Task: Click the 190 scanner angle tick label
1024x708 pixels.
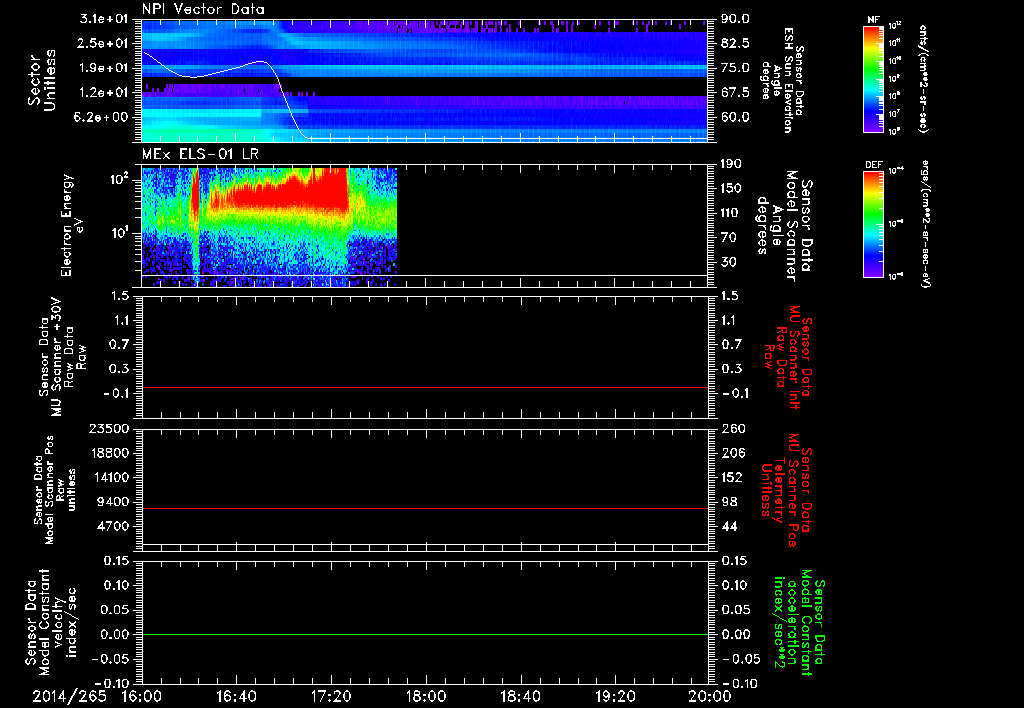Action: [x=731, y=164]
